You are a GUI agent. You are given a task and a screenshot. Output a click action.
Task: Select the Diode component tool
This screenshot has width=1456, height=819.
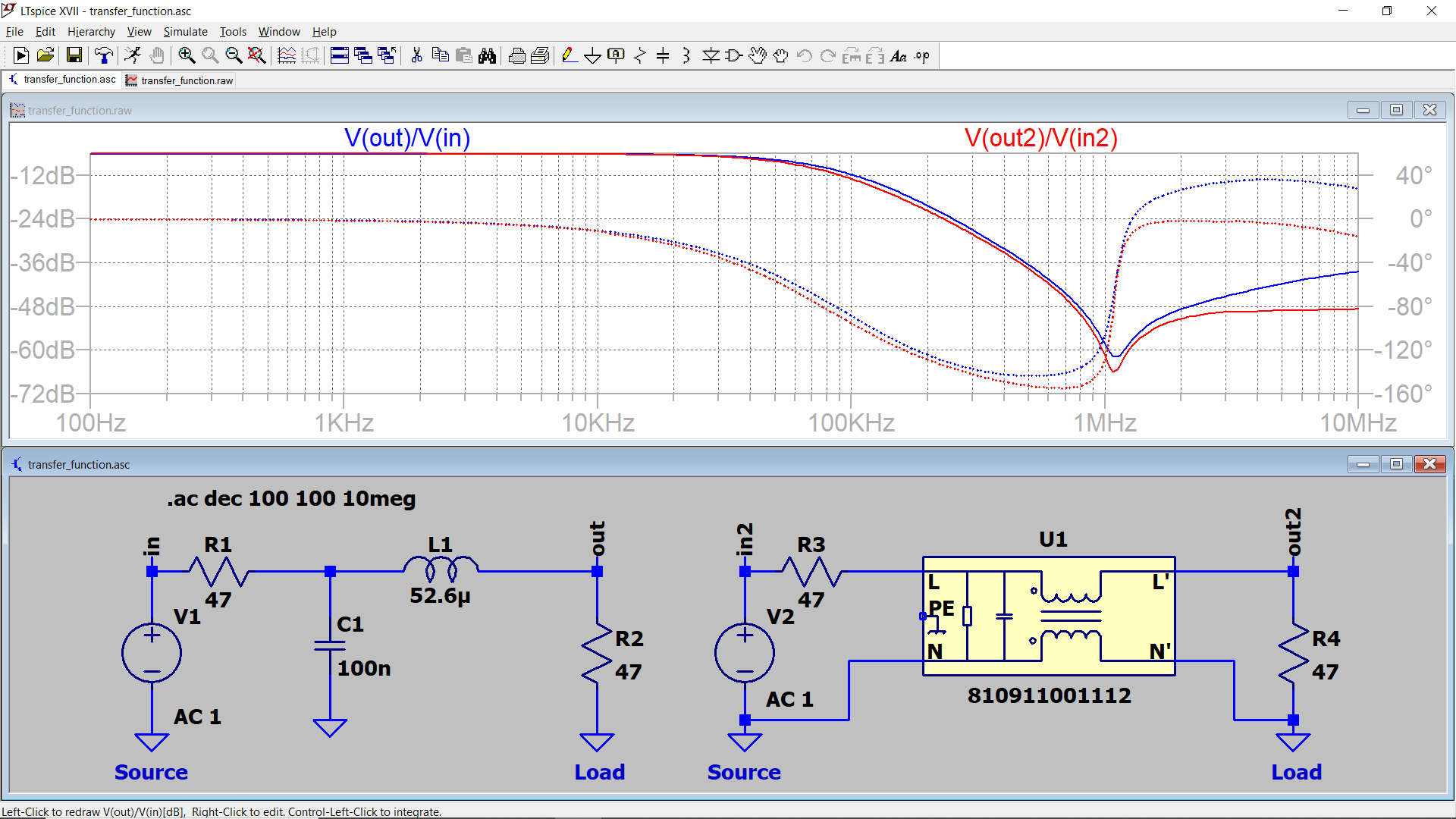click(711, 55)
